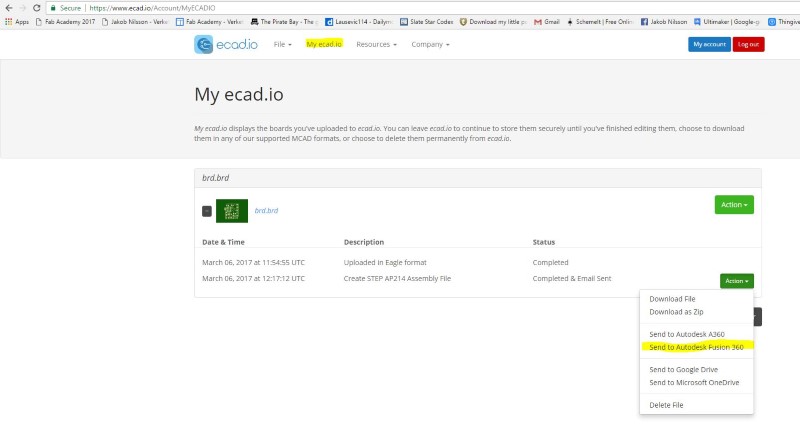Open the Ultimaker Google bookmark
This screenshot has height=441, width=800.
(727, 22)
